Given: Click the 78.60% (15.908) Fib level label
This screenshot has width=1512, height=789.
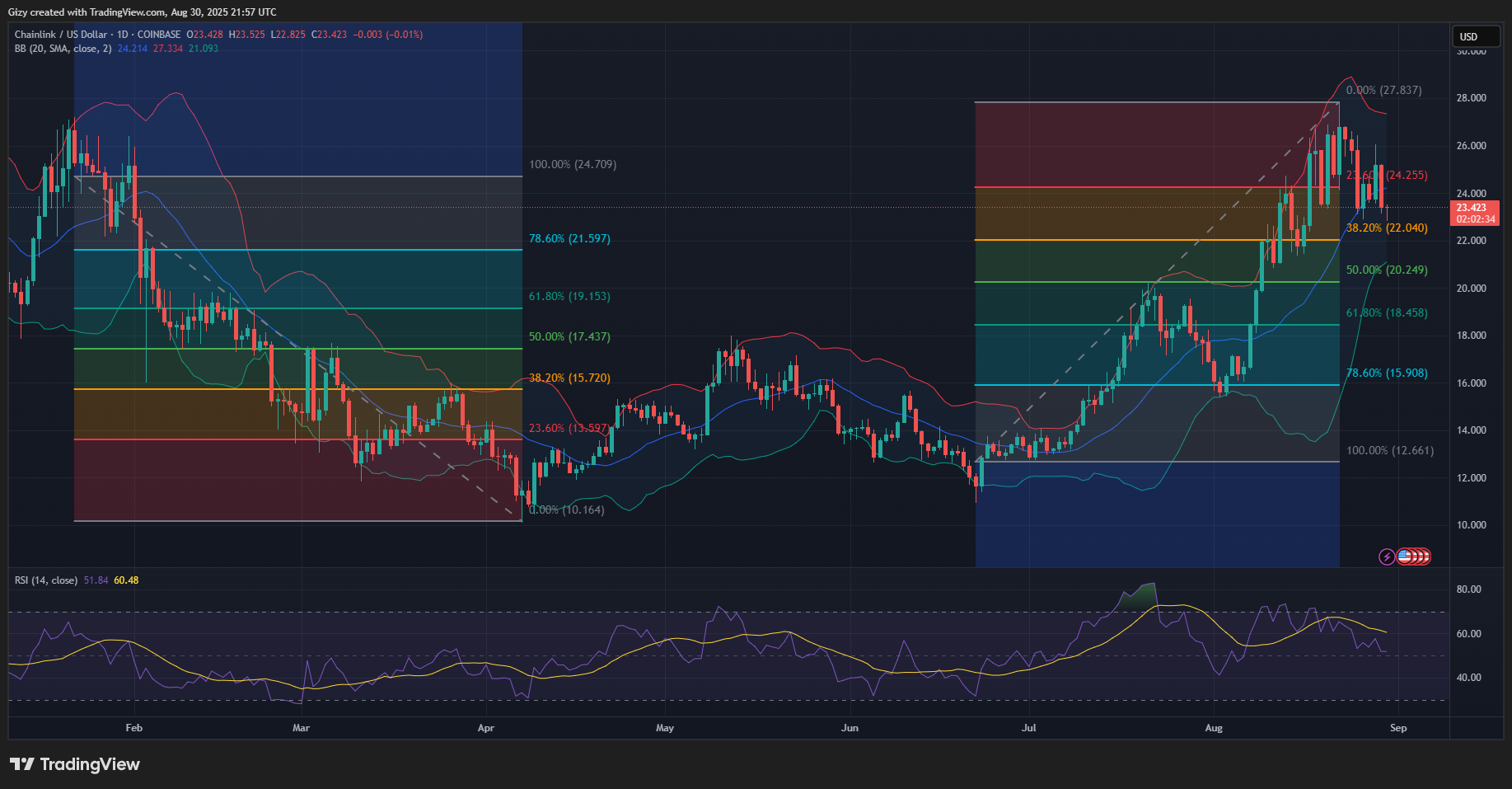Looking at the screenshot, I should pyautogui.click(x=1387, y=373).
